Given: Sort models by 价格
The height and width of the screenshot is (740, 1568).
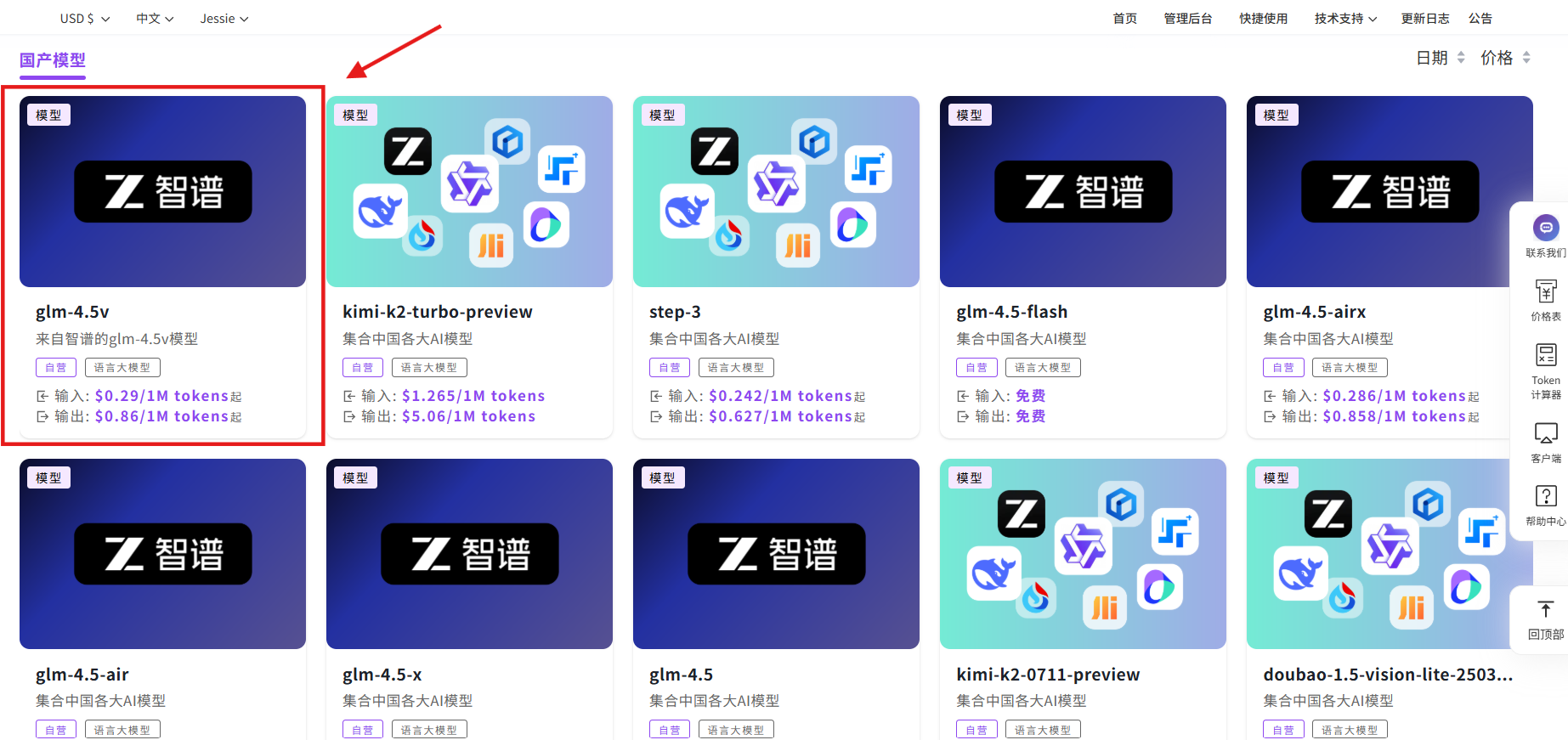Looking at the screenshot, I should [1505, 58].
